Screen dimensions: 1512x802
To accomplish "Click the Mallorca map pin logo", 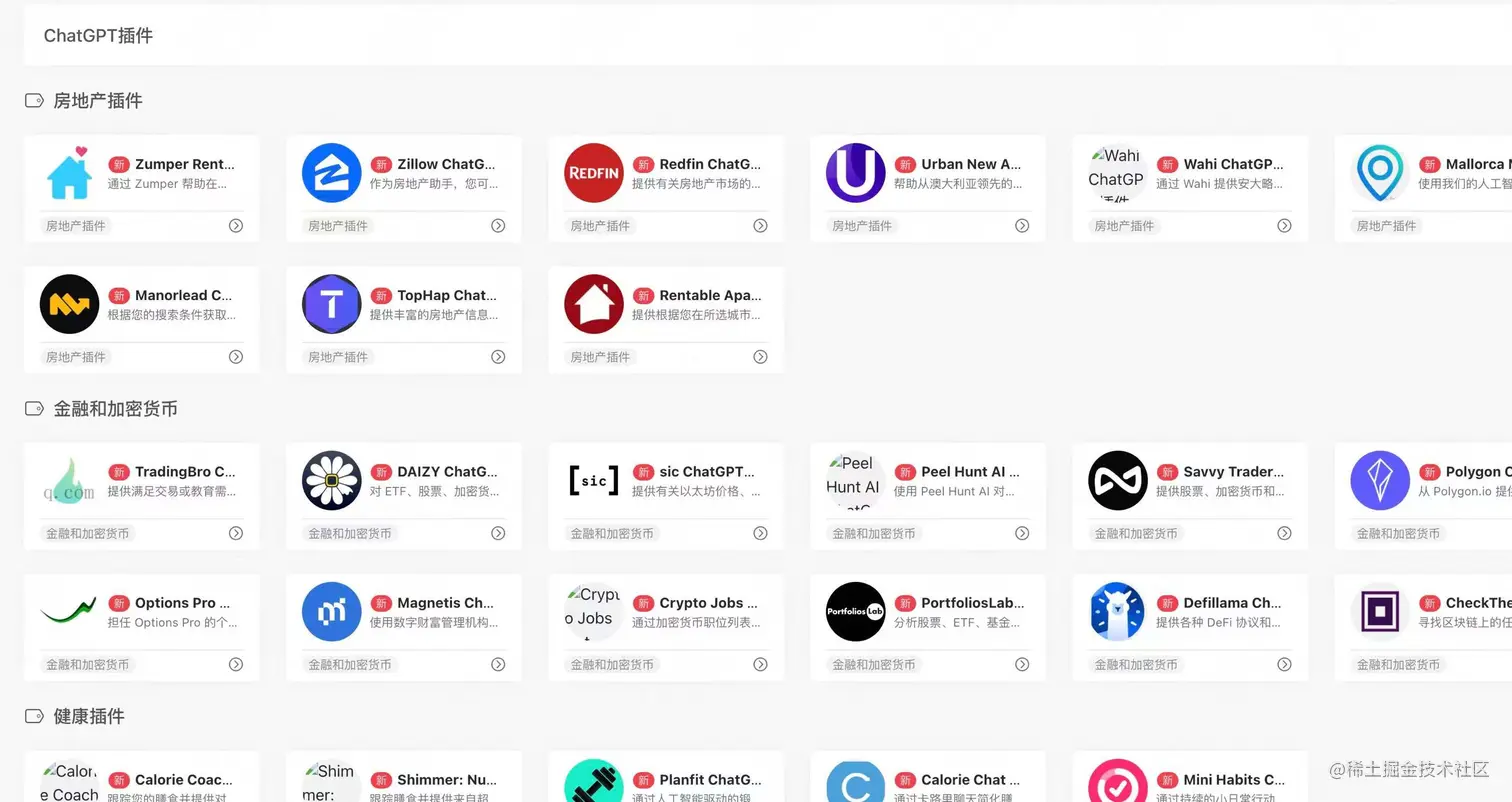I will pos(1380,173).
